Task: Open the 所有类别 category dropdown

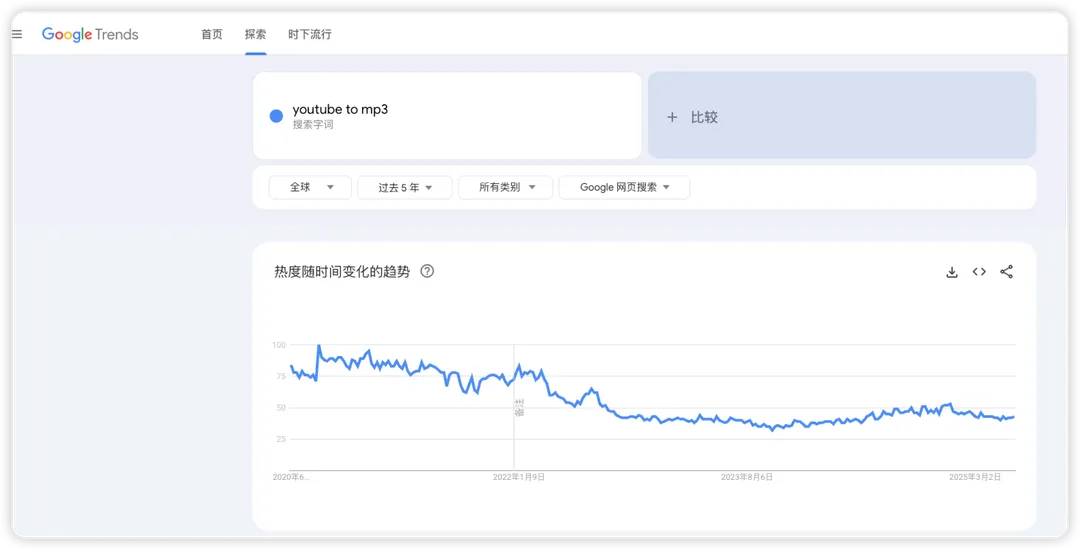Action: 506,187
